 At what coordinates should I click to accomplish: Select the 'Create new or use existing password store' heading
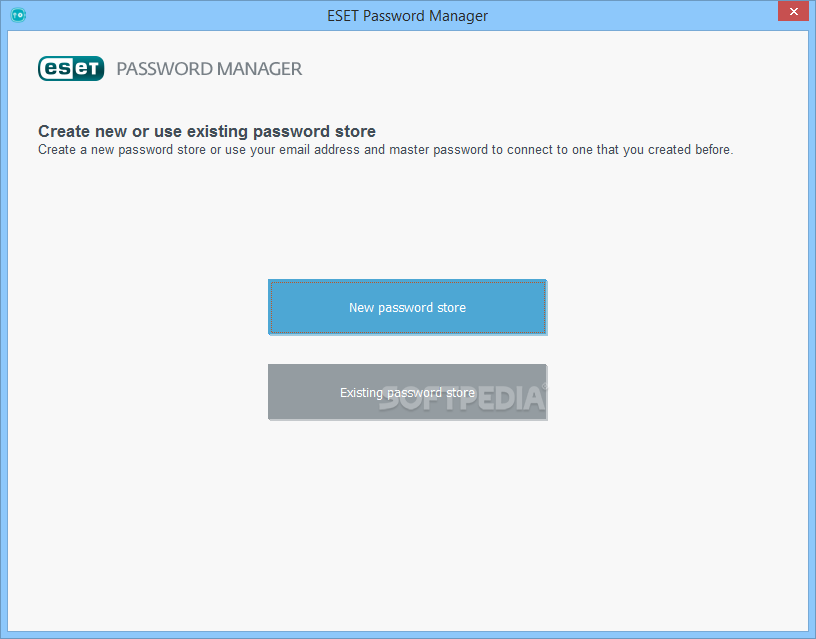point(207,131)
